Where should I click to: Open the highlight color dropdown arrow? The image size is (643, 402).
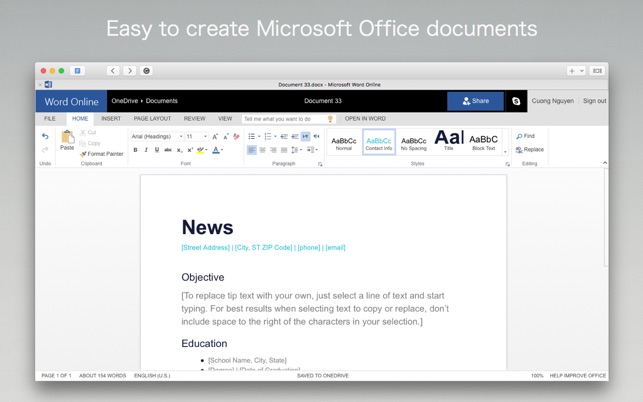coord(206,150)
